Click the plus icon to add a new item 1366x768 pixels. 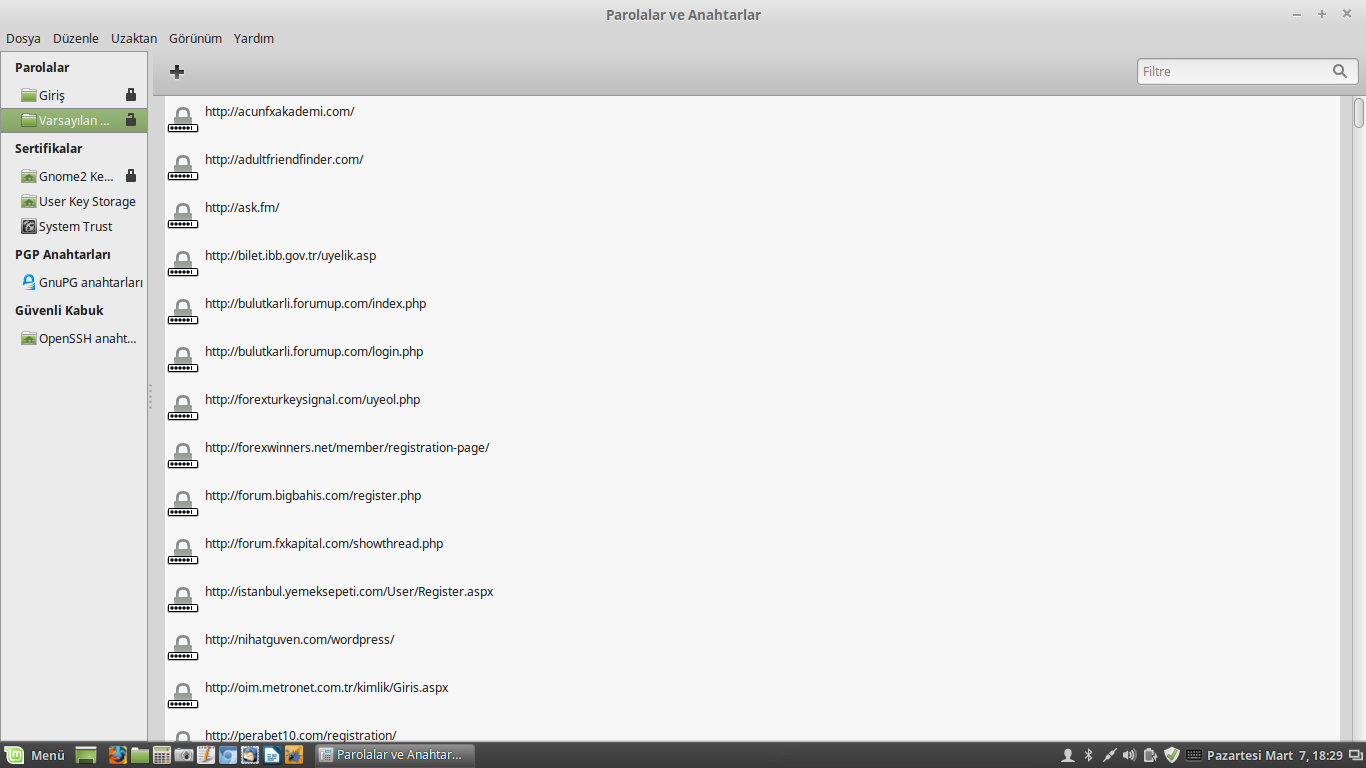(177, 71)
